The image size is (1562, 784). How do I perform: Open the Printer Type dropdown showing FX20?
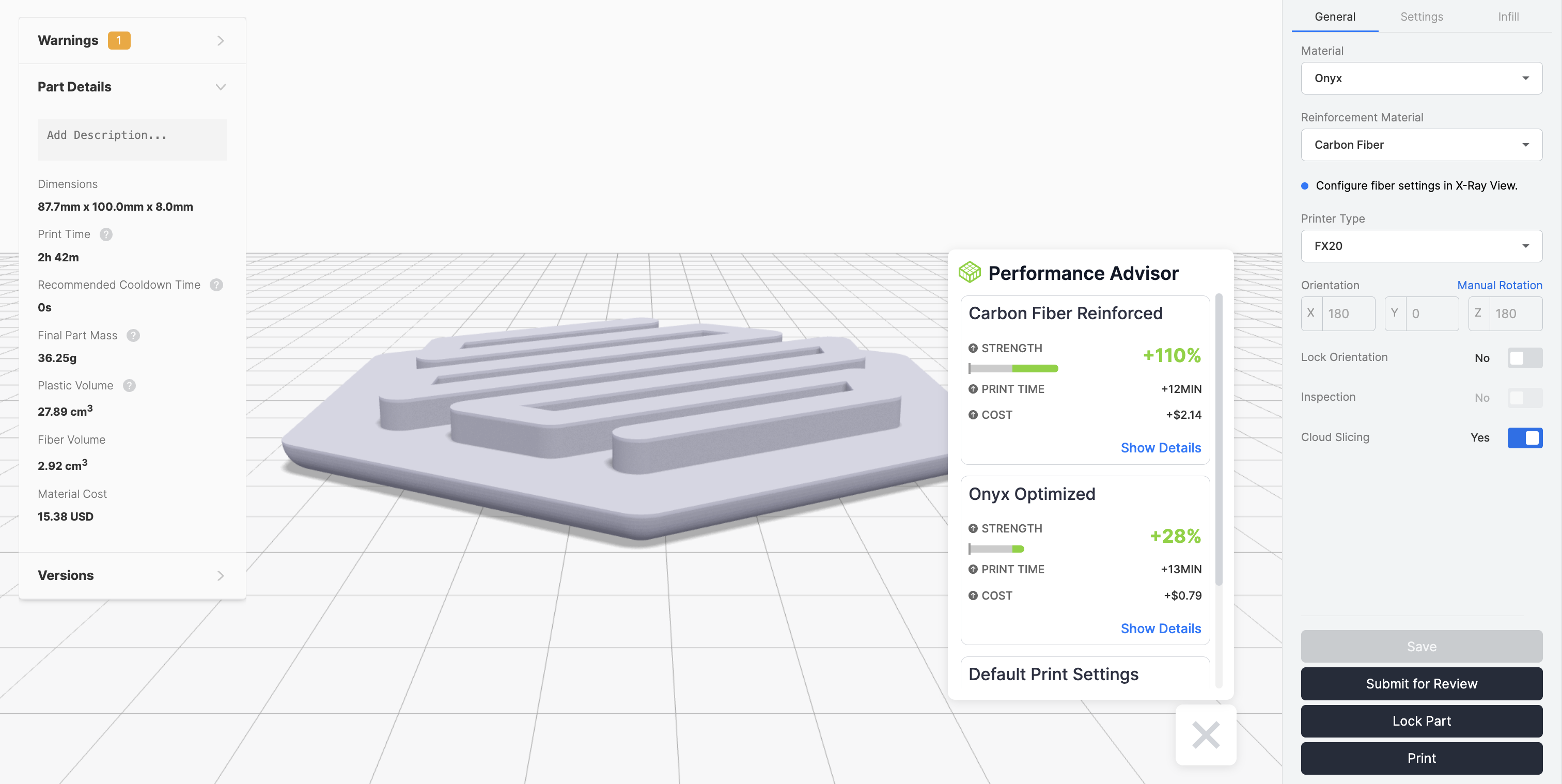1422,246
